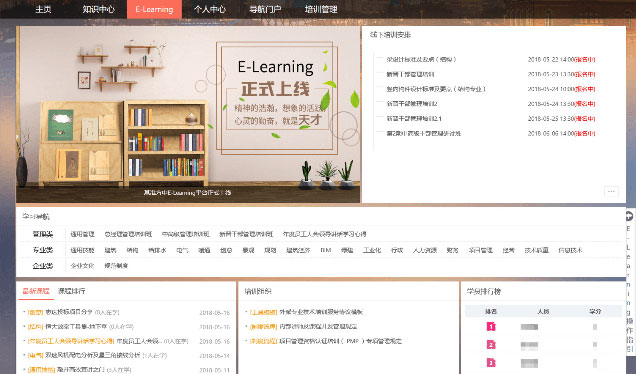Click the pink rank 2 badge
The height and width of the screenshot is (374, 636).
point(491,345)
